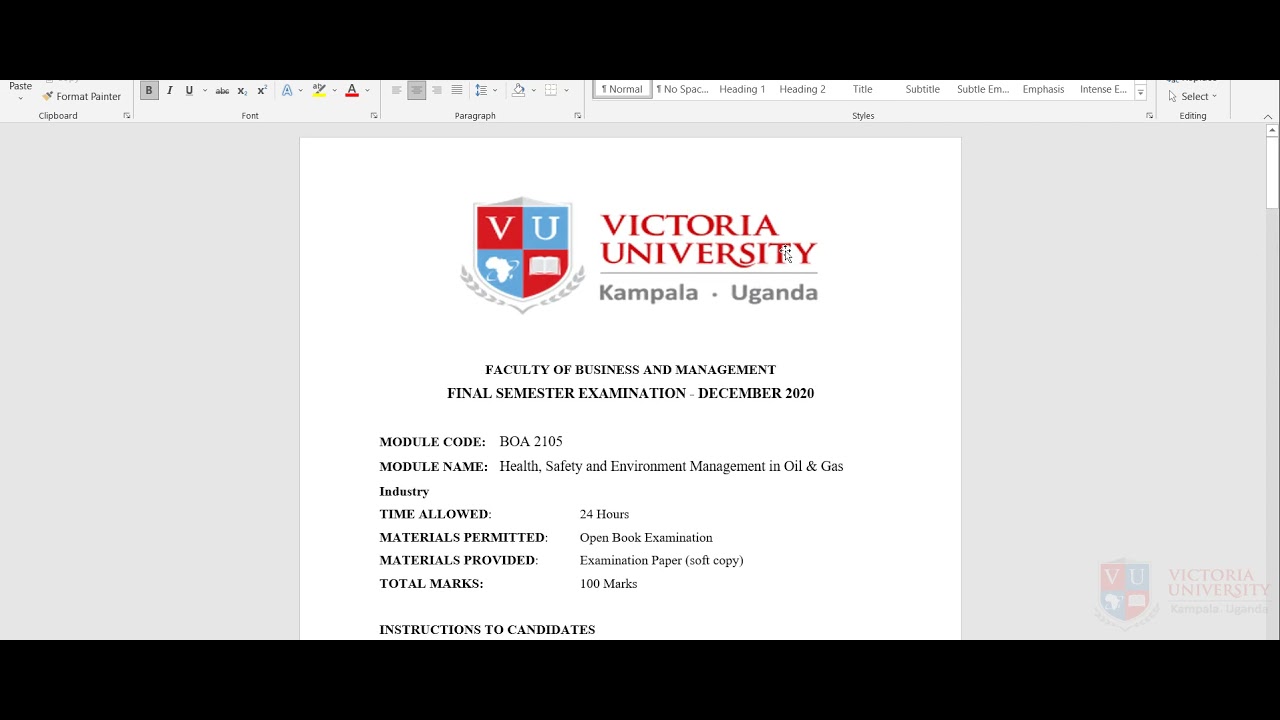This screenshot has width=1280, height=720.
Task: Click the 'TIME ALLOWED' label
Action: [433, 515]
